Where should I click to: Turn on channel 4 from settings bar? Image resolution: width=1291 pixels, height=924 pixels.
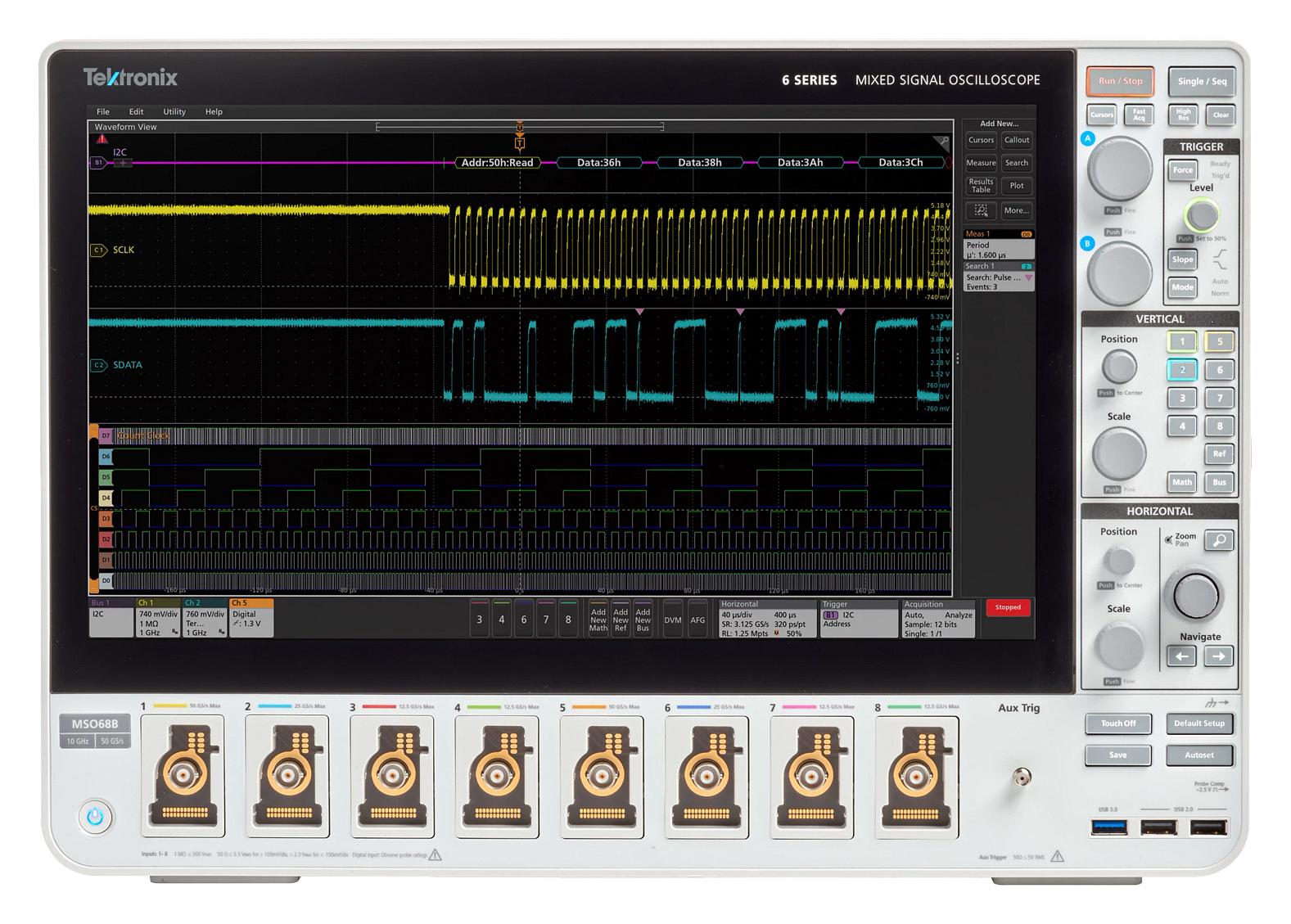coord(502,620)
